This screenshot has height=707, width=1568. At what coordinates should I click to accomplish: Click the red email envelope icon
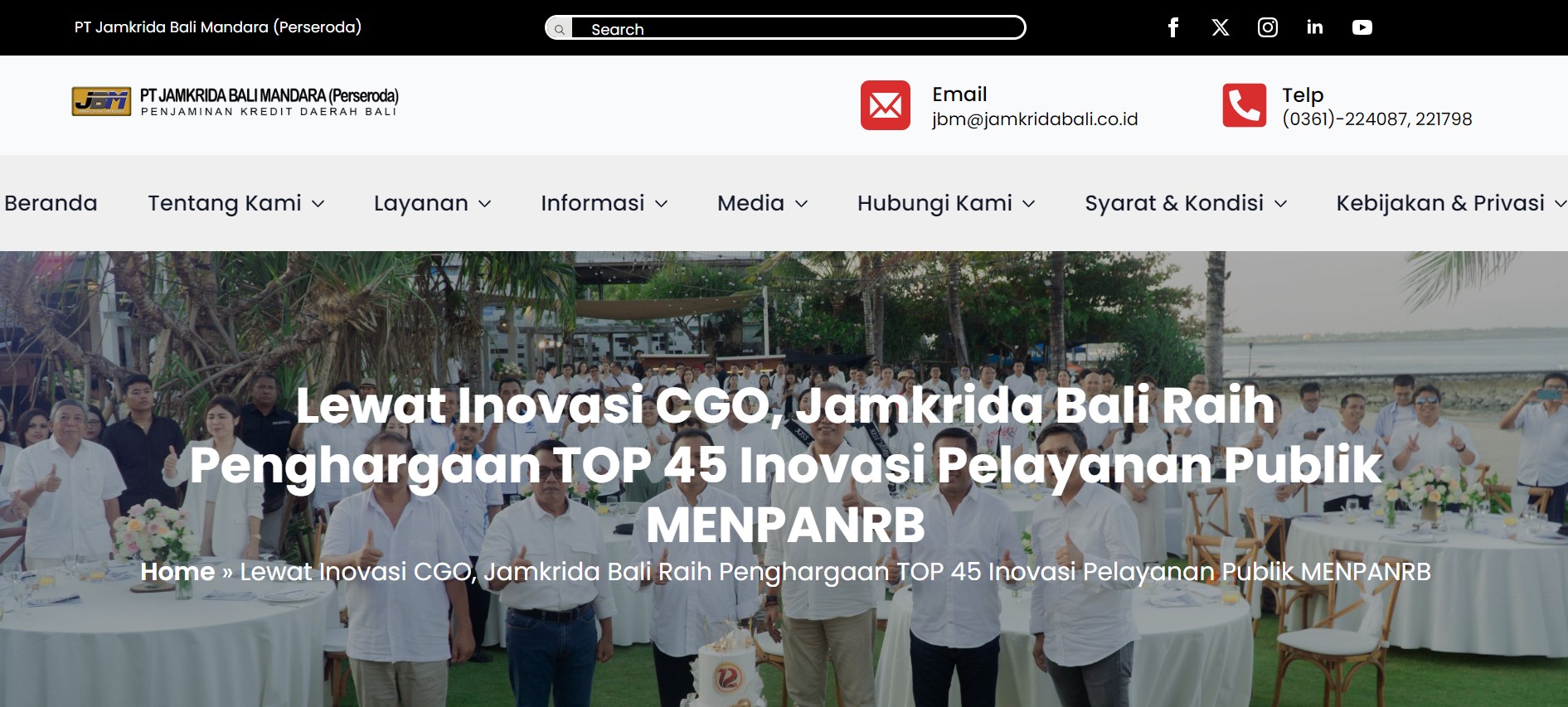click(x=886, y=105)
